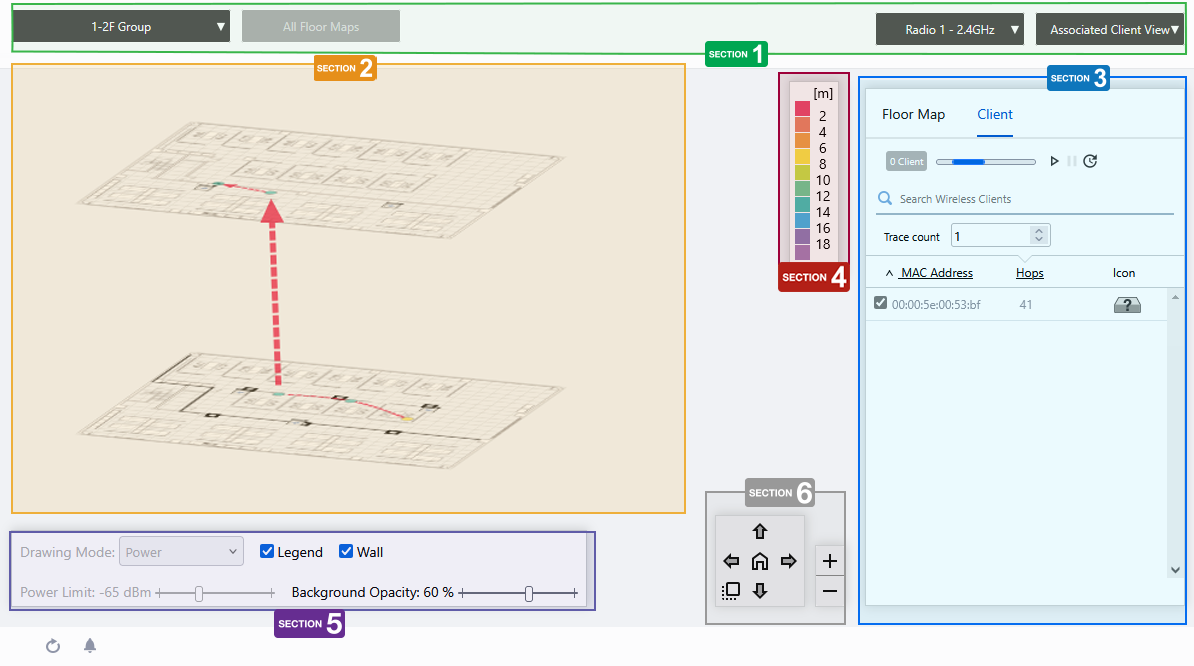Pan the map up with the up arrow
This screenshot has height=666, width=1194.
pos(759,532)
